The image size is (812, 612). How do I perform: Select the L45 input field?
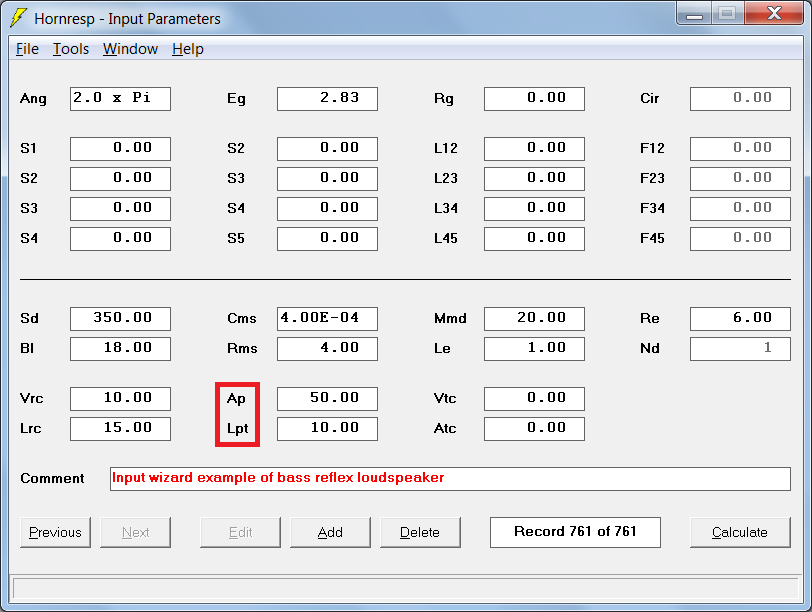[534, 239]
